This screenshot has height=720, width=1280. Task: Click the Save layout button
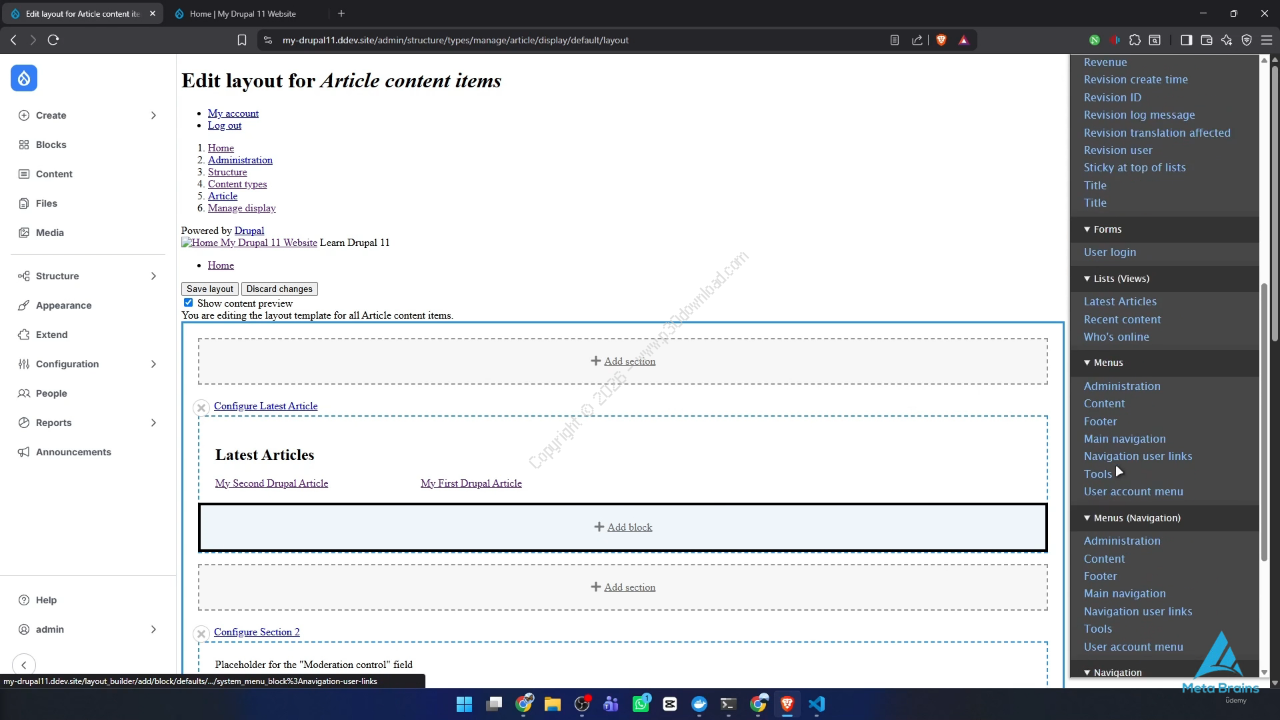[x=210, y=289]
